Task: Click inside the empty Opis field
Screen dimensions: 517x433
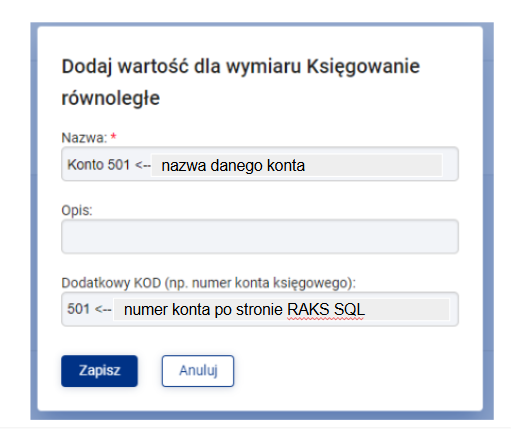Action: [x=260, y=236]
